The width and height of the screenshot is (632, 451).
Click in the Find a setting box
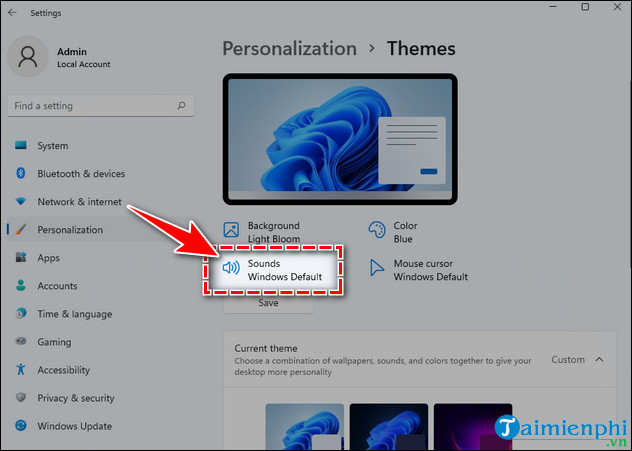[x=100, y=106]
